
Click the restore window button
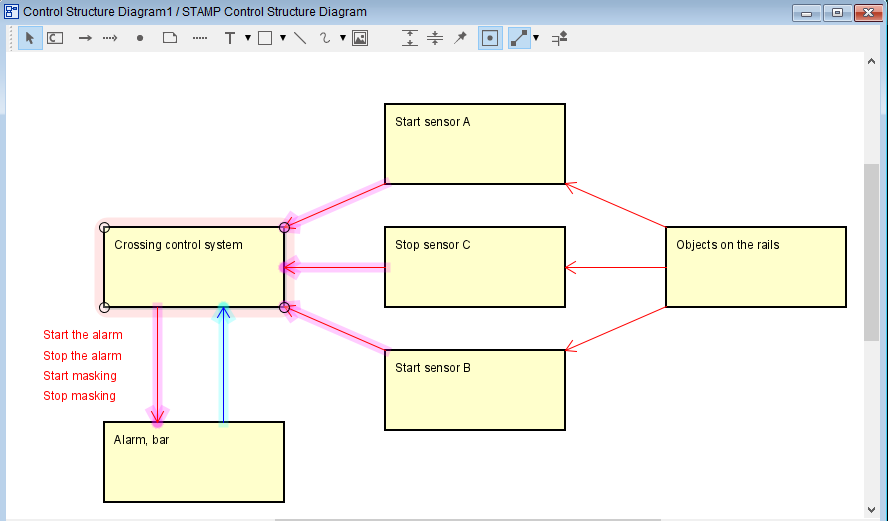click(x=837, y=12)
